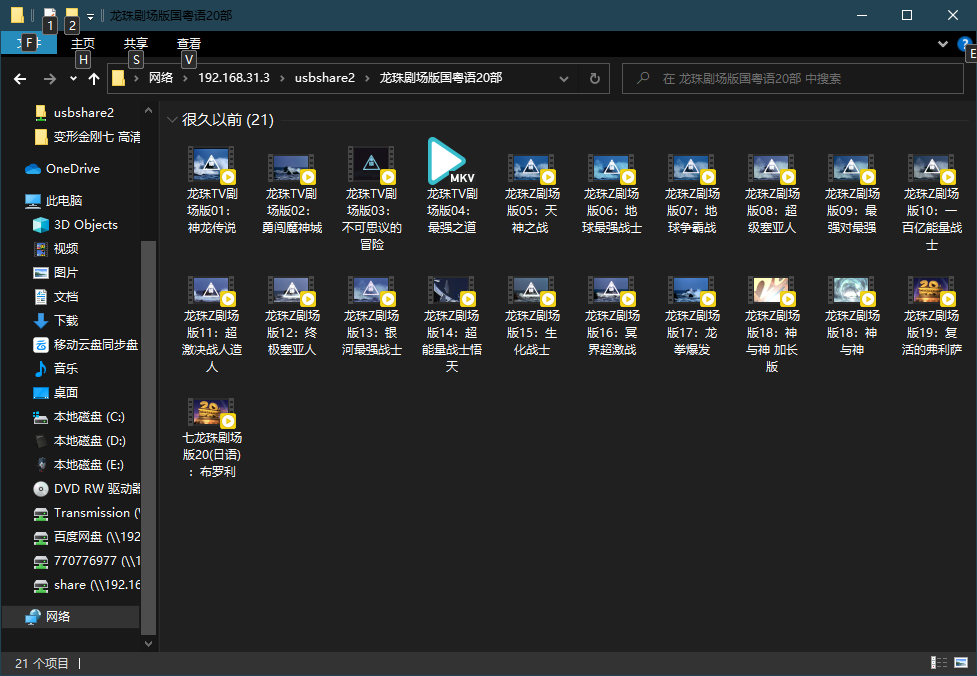Select 龙珠Z剧场版14：超能量战士悟天
This screenshot has height=676, width=977.
(452, 324)
